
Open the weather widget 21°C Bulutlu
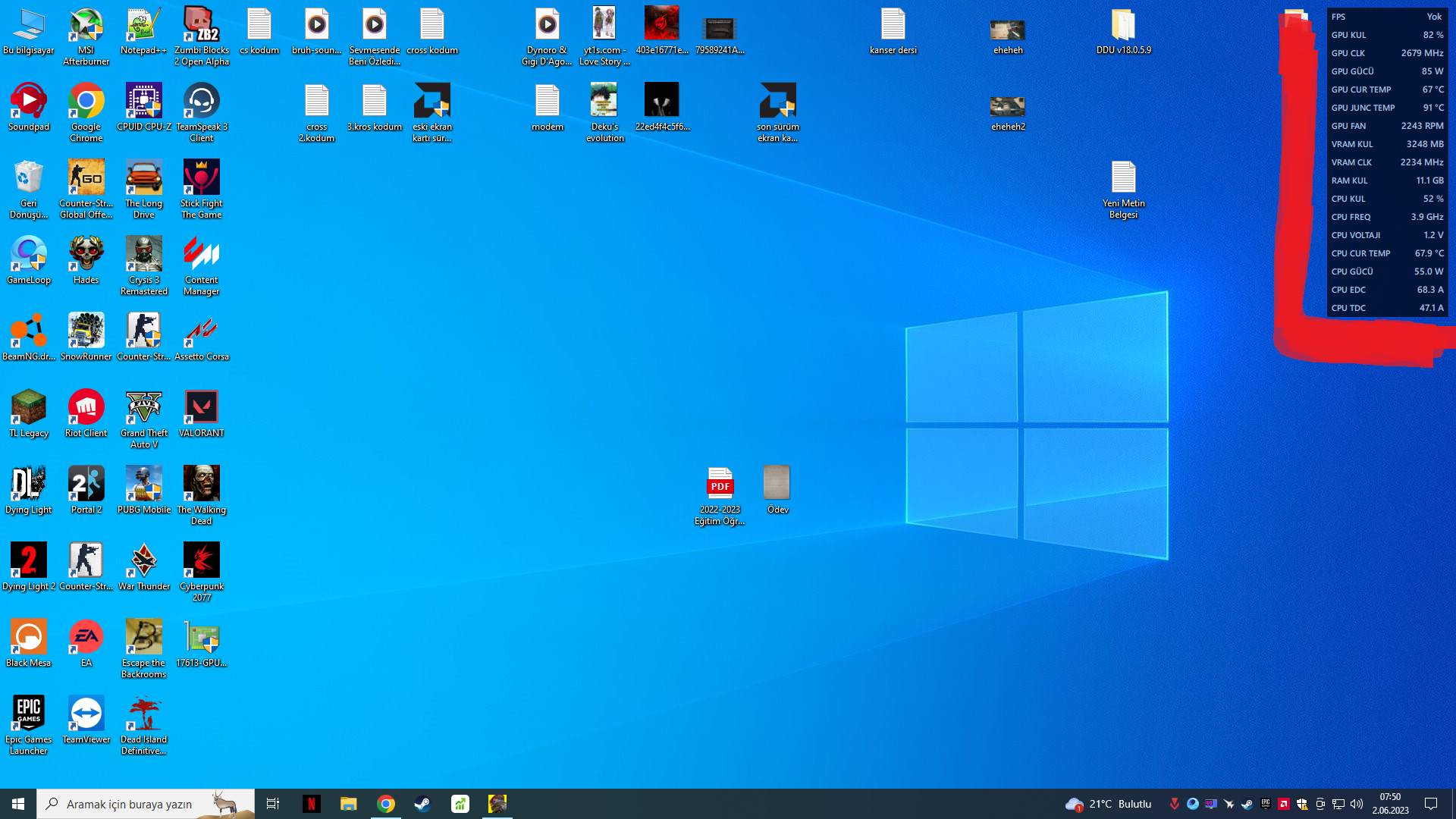(1109, 804)
